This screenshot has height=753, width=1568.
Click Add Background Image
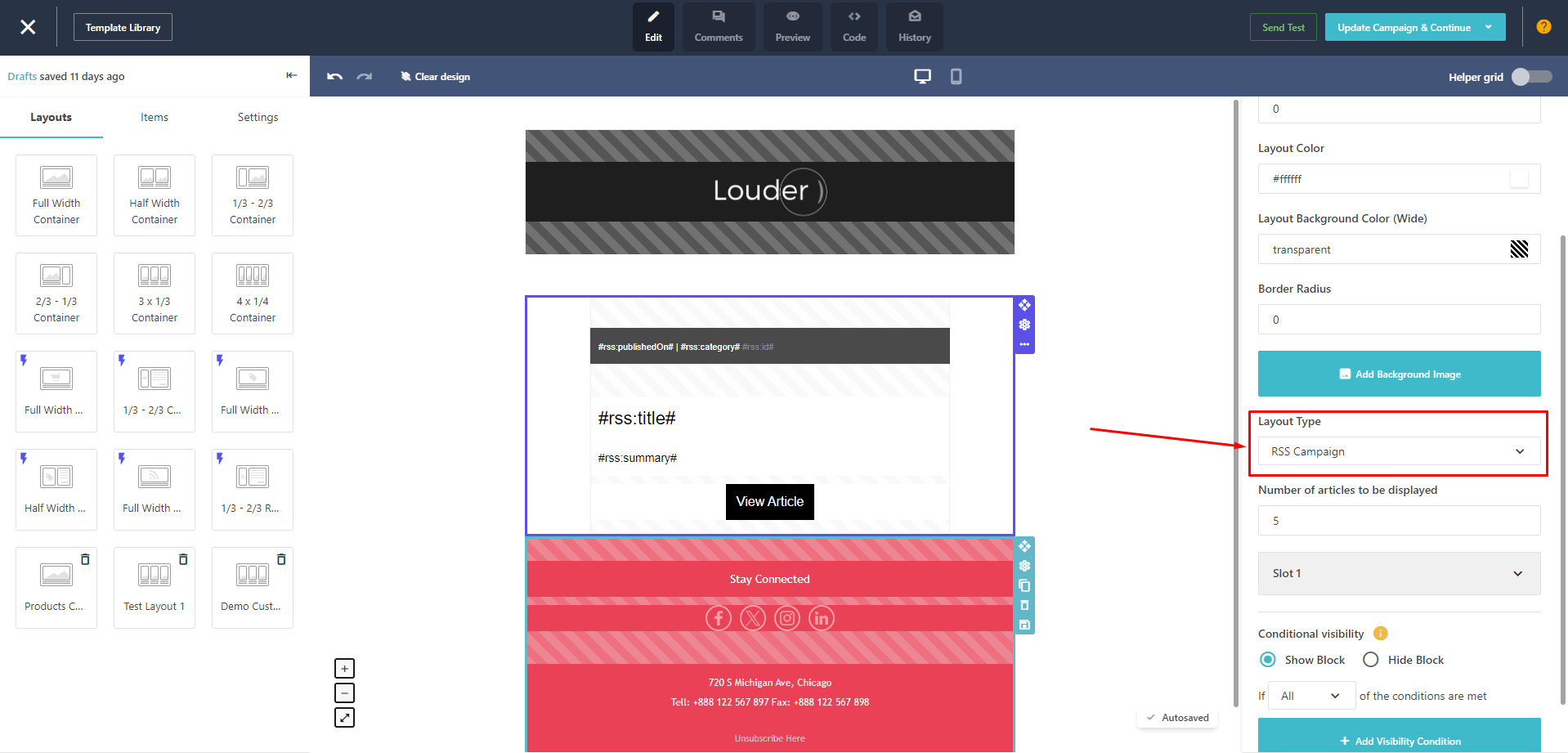click(x=1399, y=374)
